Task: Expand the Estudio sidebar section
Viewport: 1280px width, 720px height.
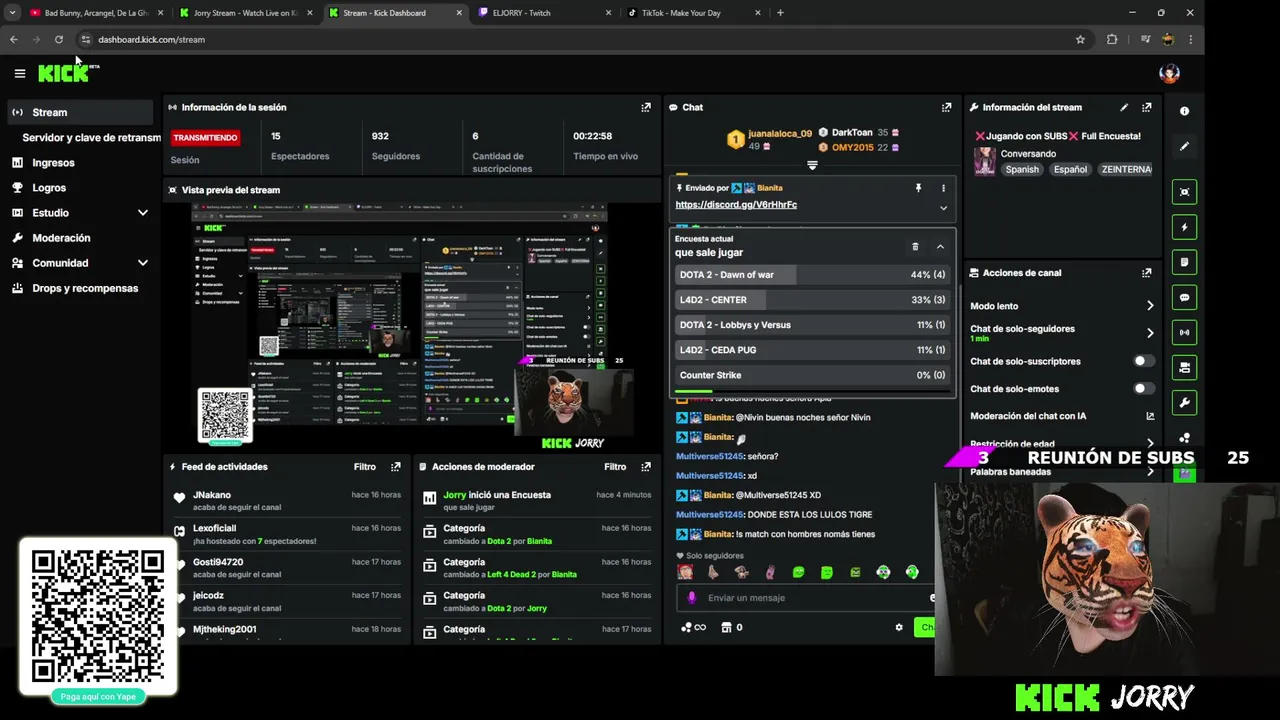Action: [143, 213]
